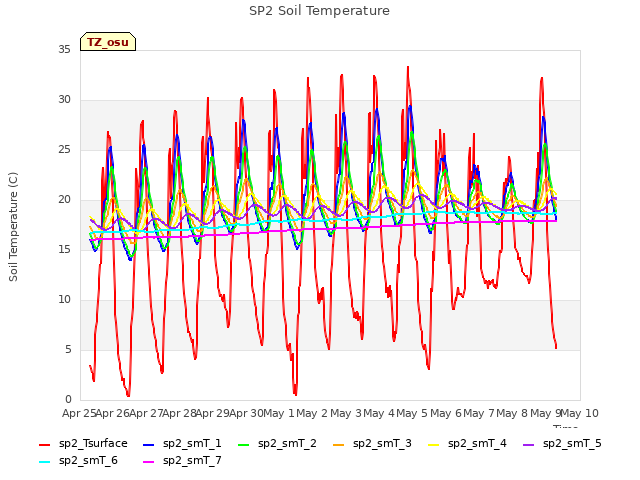
Task: Click the orange sp2_smT_3 legend swatch
Action: (339, 445)
